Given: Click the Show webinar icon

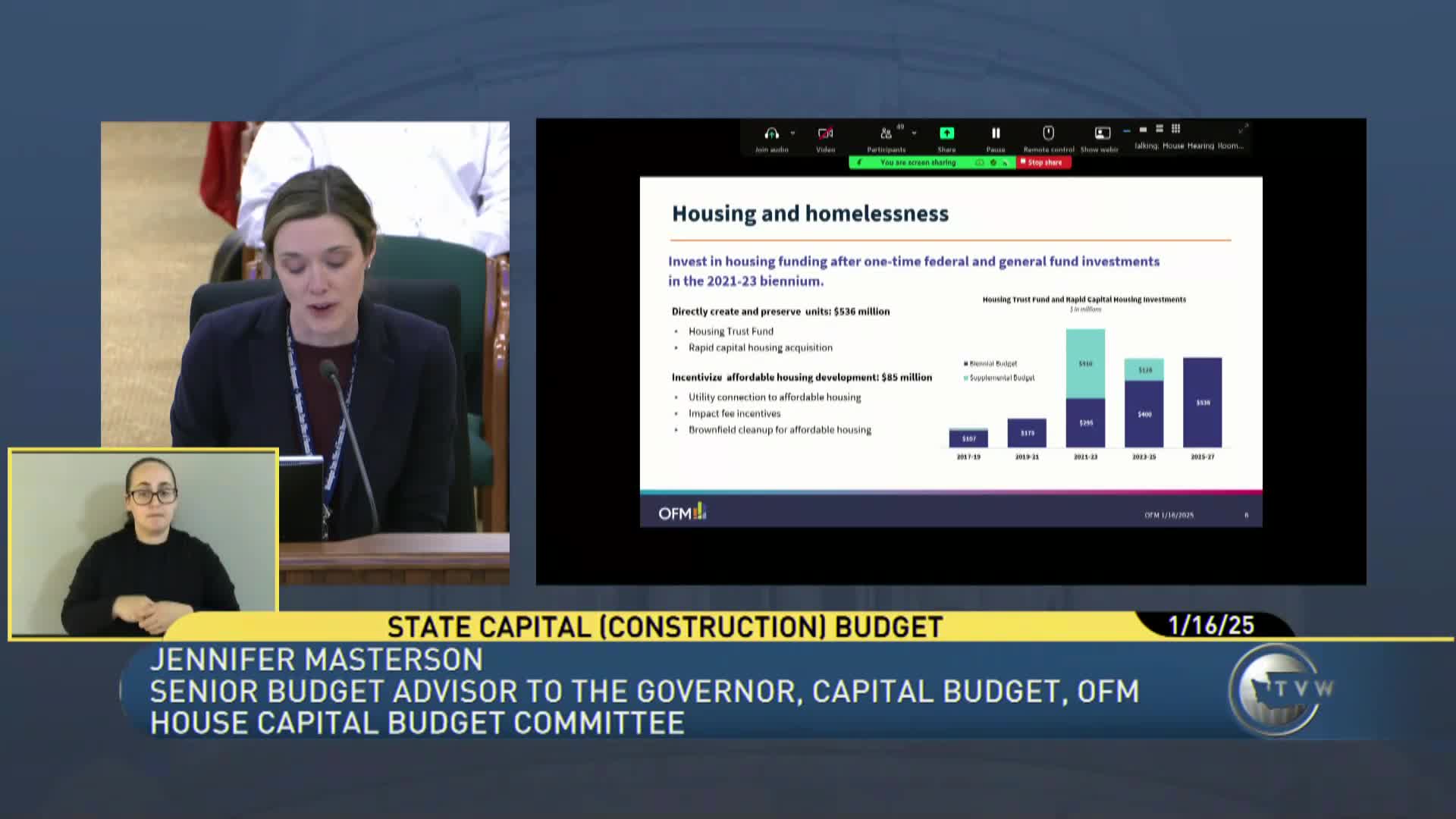Looking at the screenshot, I should (x=1102, y=133).
